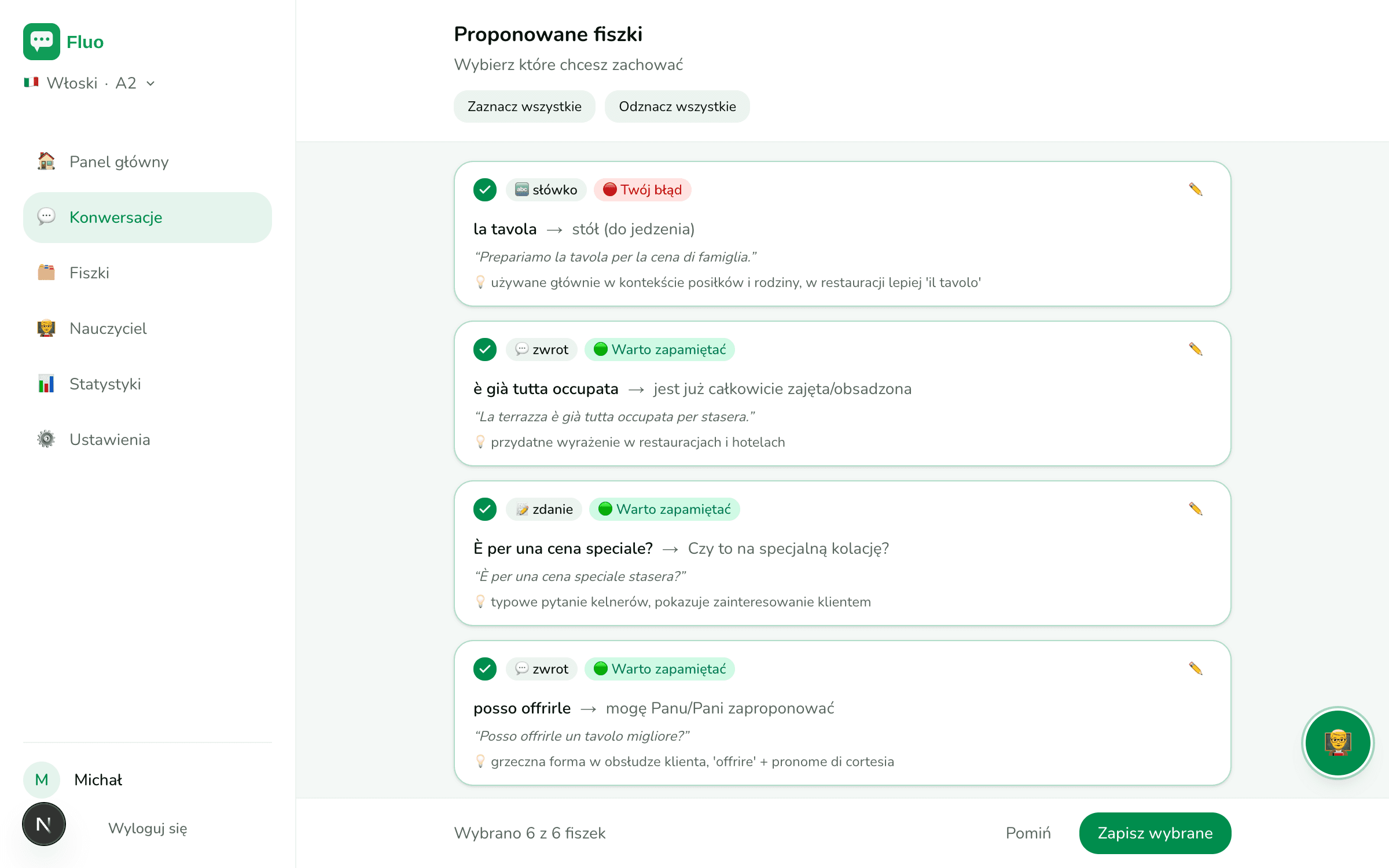Edit the 'è già tutta occupata' card
The image size is (1389, 868).
[x=1196, y=349]
